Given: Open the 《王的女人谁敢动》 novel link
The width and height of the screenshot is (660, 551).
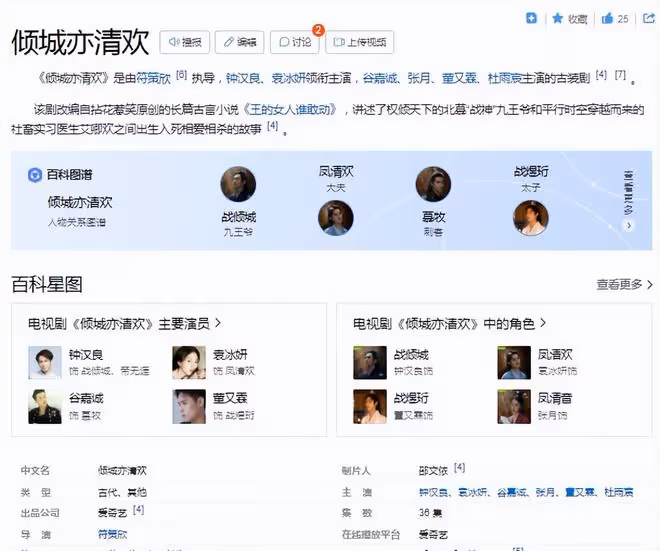Looking at the screenshot, I should (290, 110).
